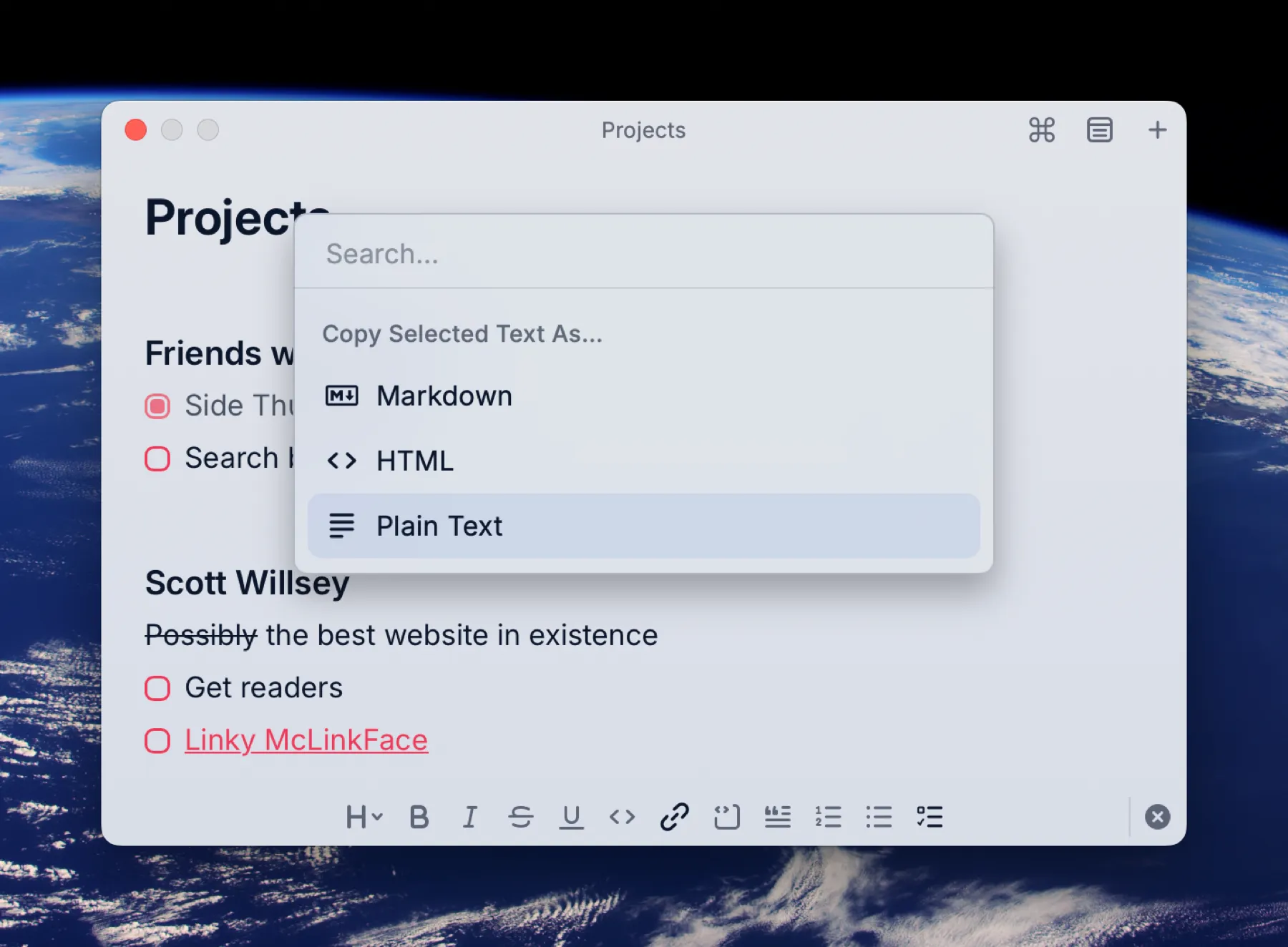Toggle bold formatting in the toolbar
This screenshot has height=947, width=1288.
(420, 816)
